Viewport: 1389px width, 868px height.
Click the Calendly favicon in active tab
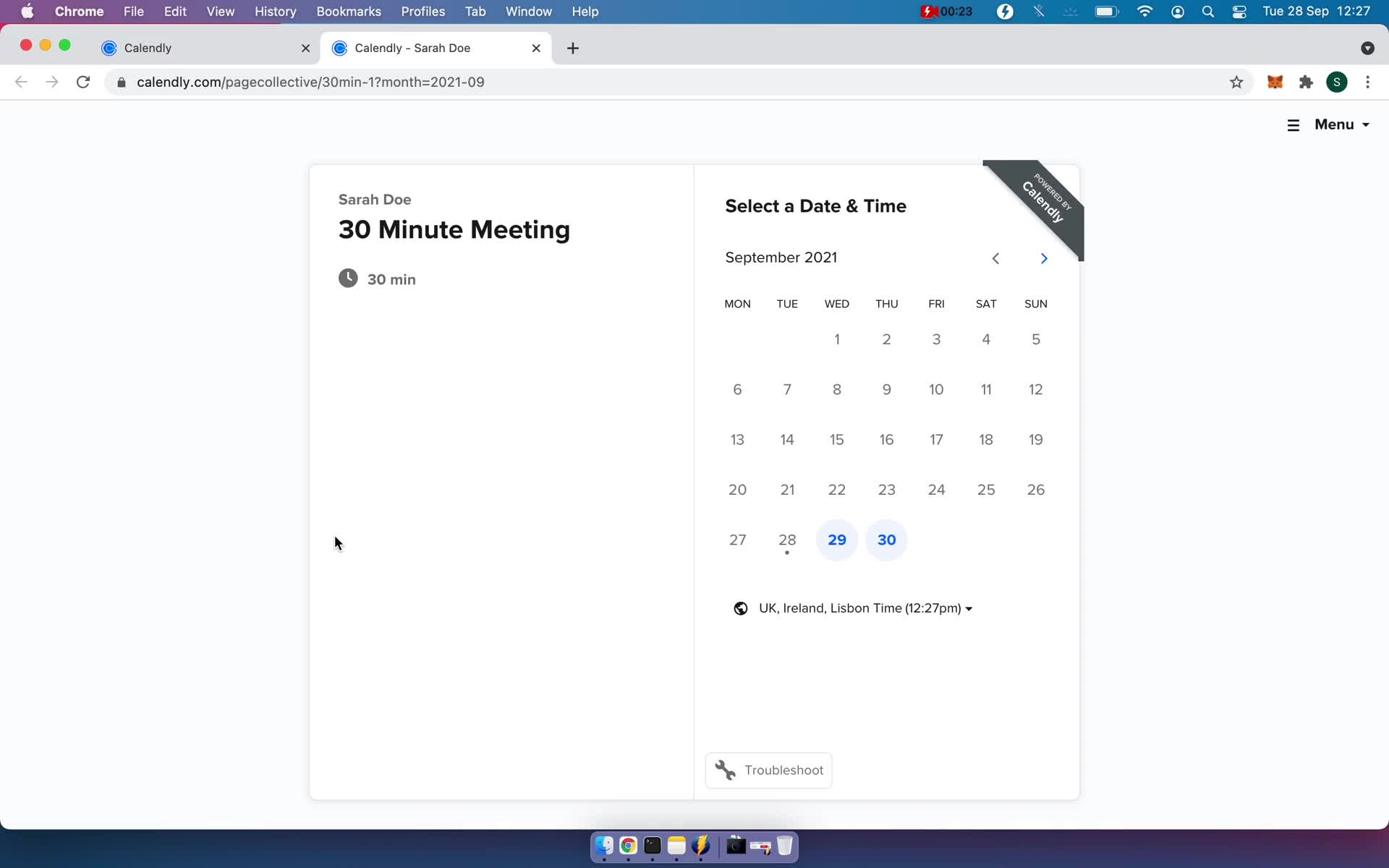click(x=341, y=48)
